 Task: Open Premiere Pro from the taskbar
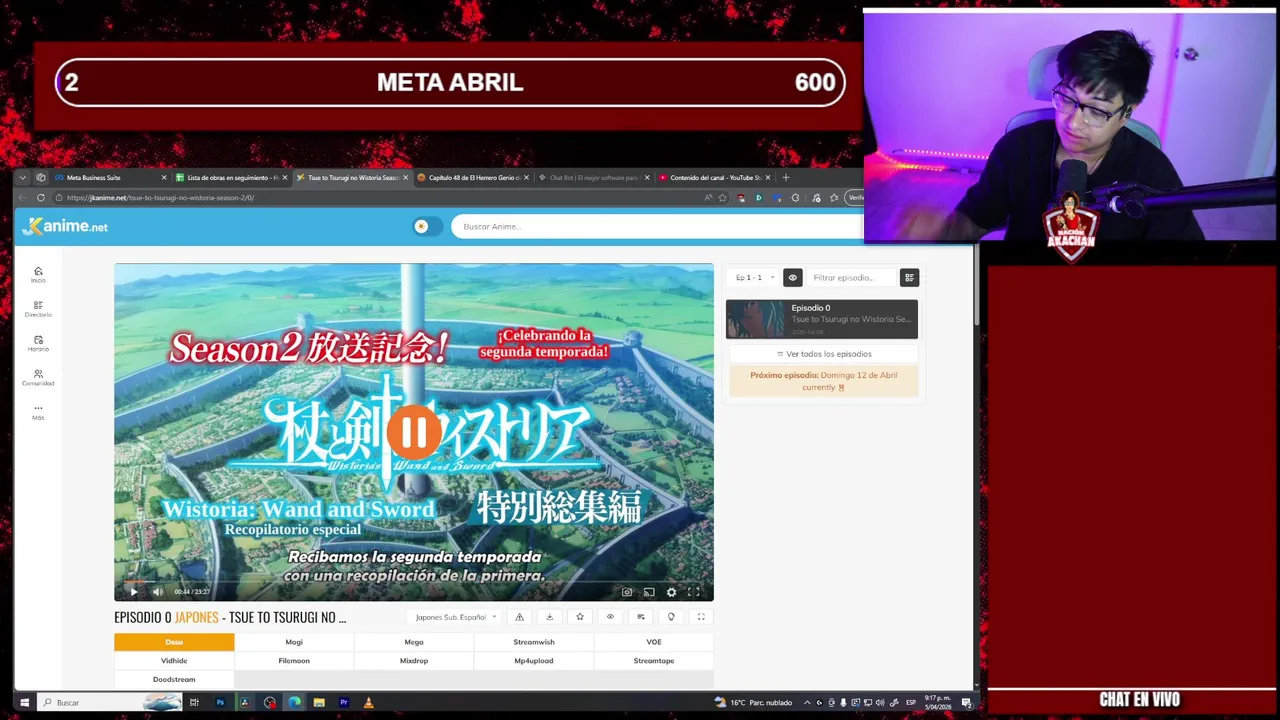(x=343, y=703)
